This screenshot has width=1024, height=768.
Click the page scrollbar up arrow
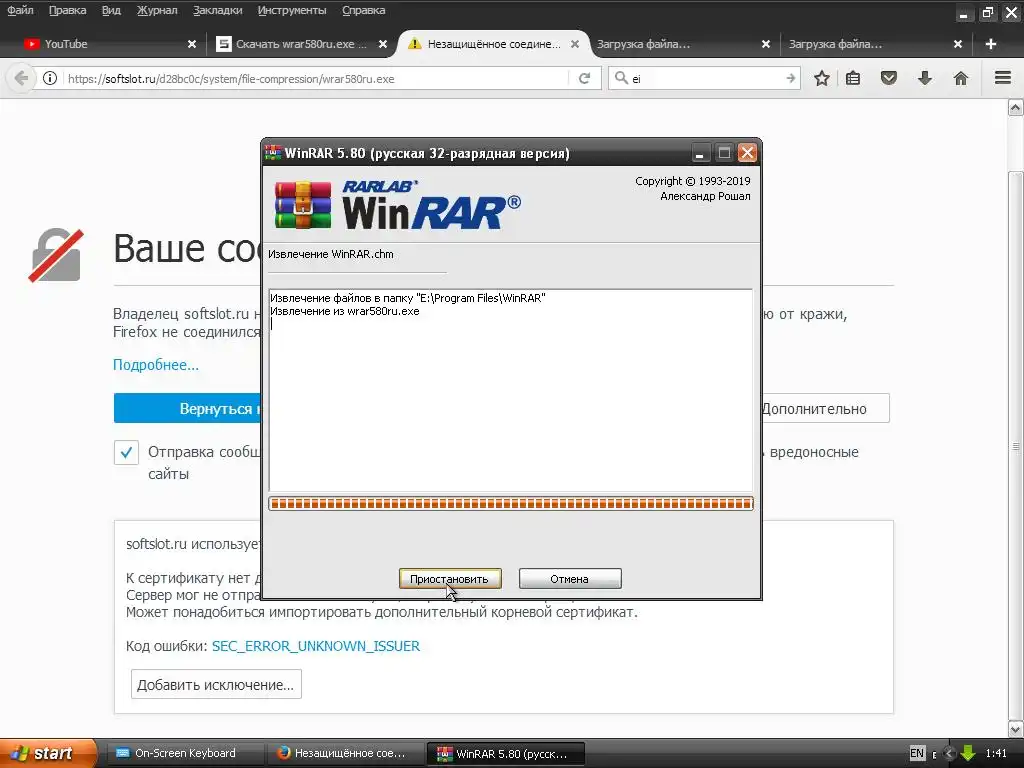click(x=1016, y=108)
